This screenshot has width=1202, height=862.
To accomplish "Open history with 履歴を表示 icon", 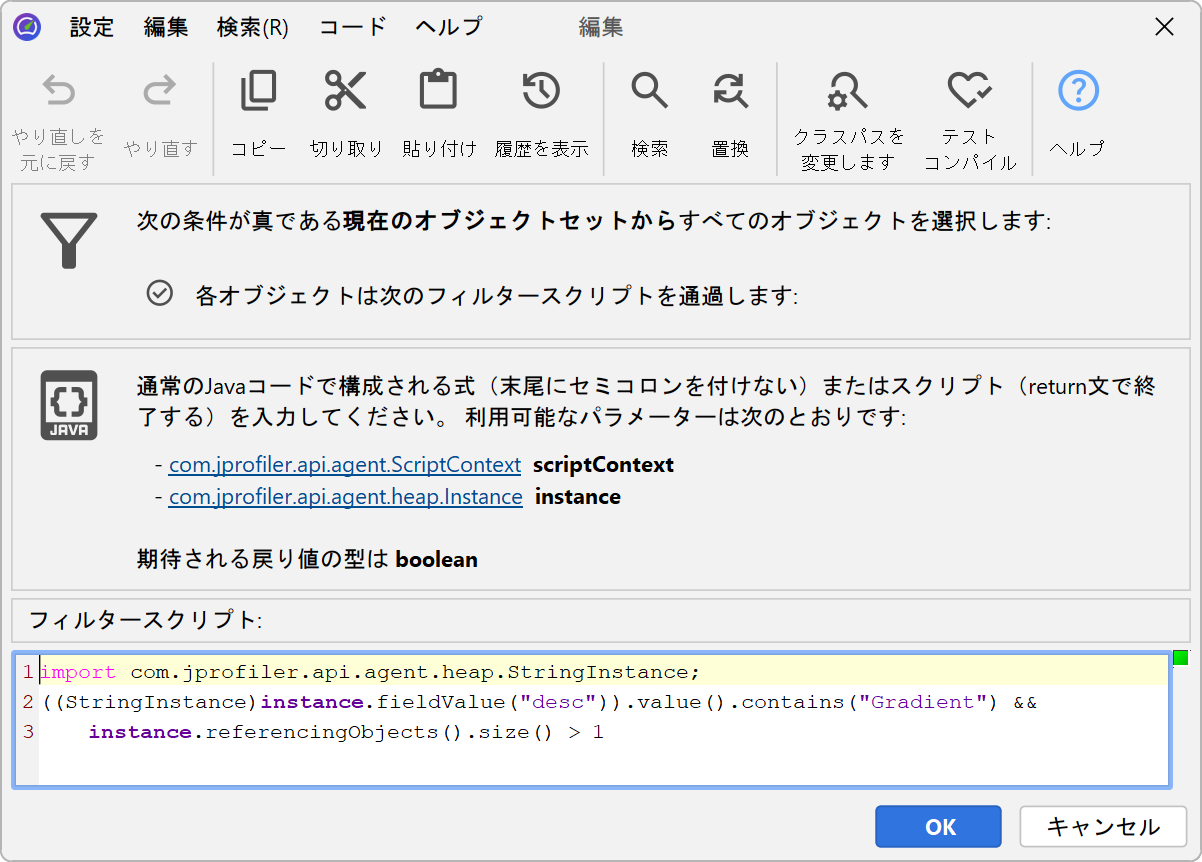I will pyautogui.click(x=541, y=92).
